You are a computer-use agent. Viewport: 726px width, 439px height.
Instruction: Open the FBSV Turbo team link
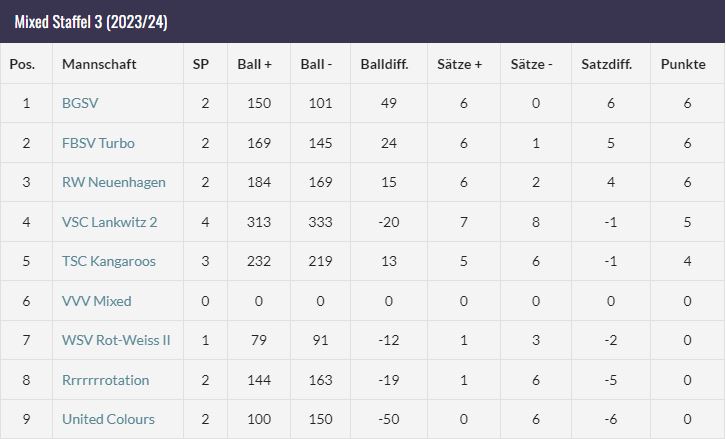point(98,143)
